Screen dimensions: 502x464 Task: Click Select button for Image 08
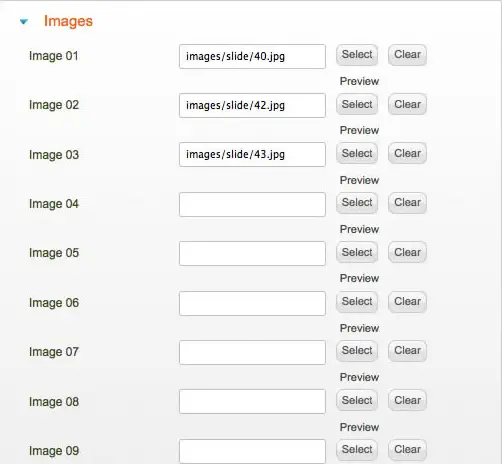[357, 400]
